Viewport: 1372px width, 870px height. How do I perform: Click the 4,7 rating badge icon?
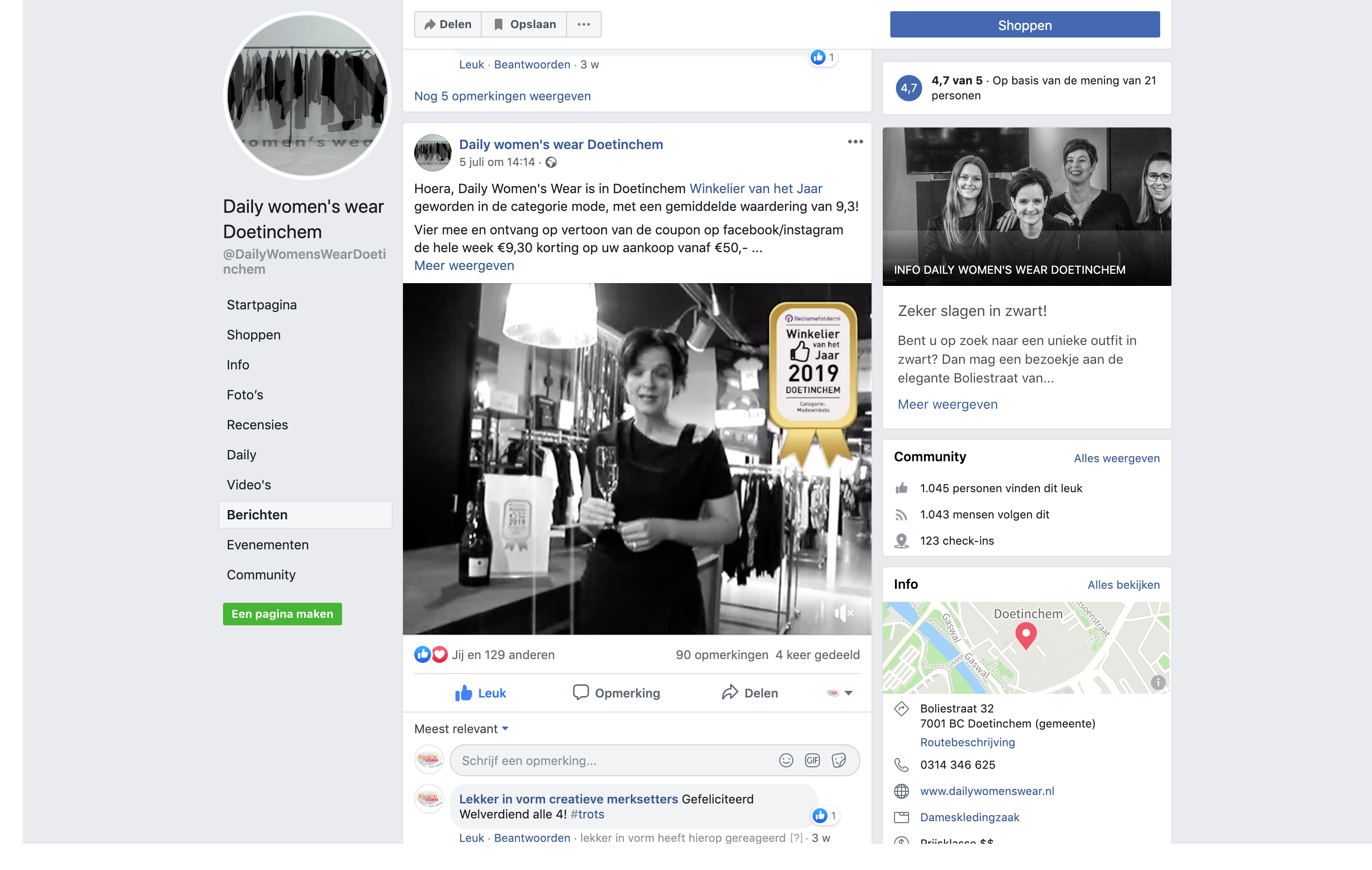point(908,89)
